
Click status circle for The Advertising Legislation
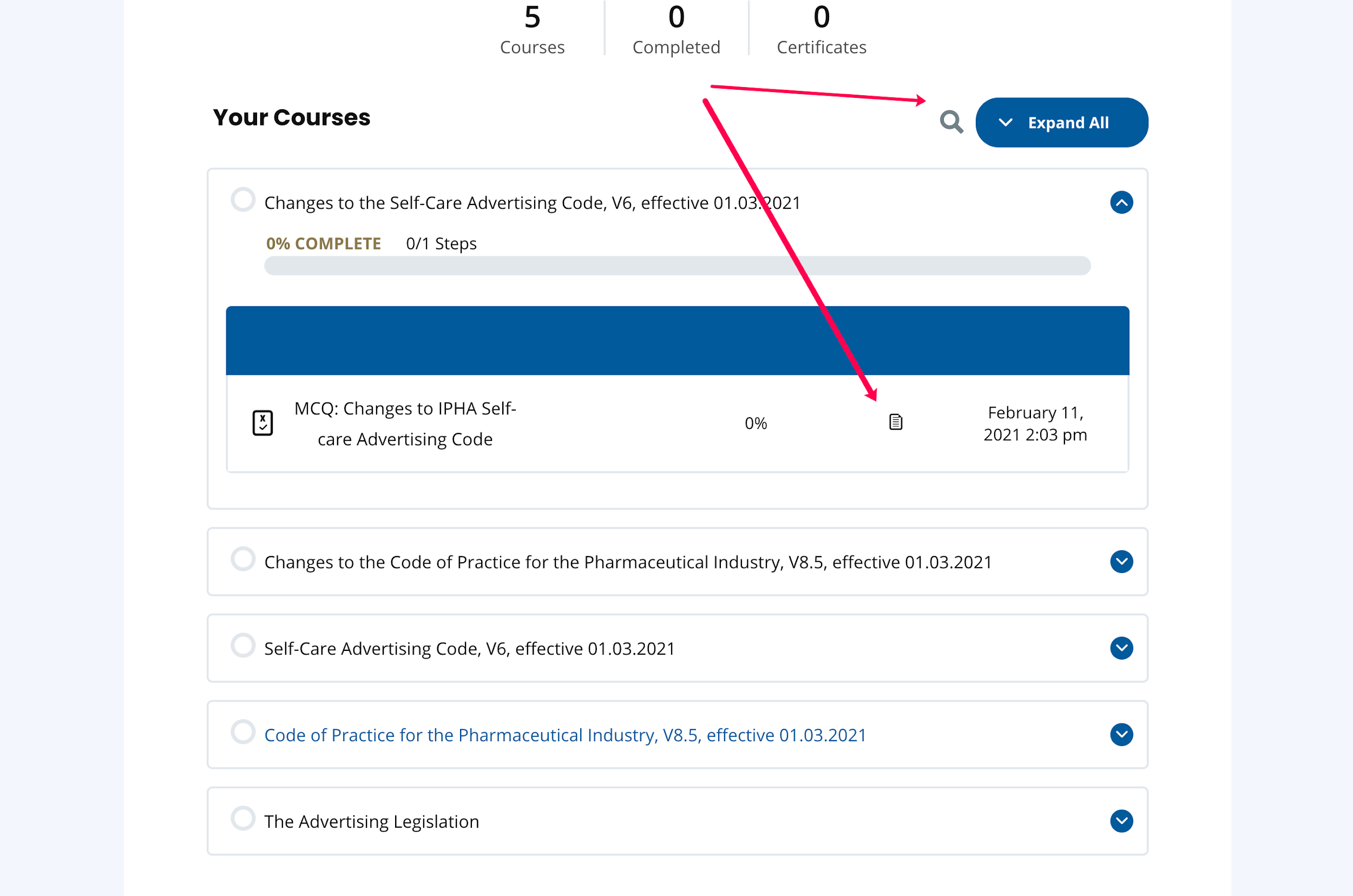coord(243,818)
